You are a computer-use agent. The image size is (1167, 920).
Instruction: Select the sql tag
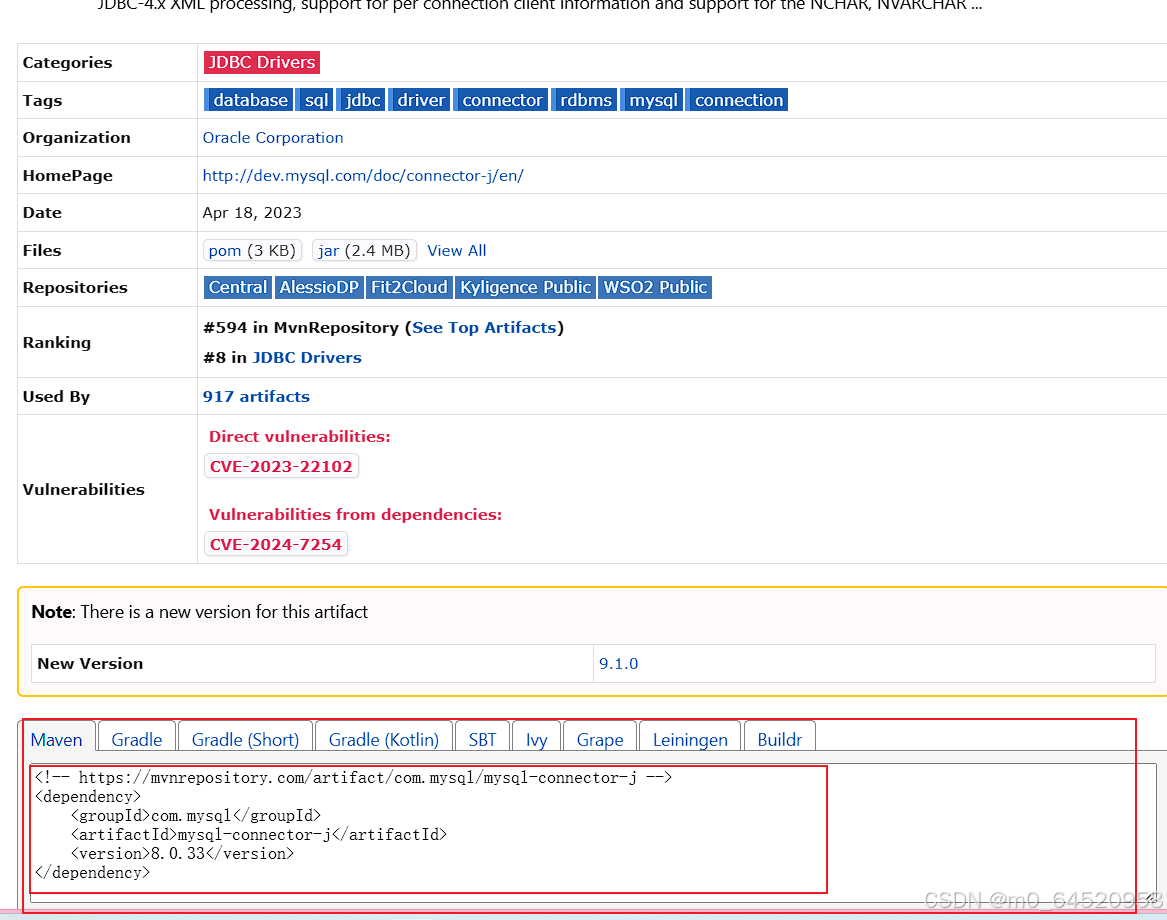pyautogui.click(x=315, y=100)
